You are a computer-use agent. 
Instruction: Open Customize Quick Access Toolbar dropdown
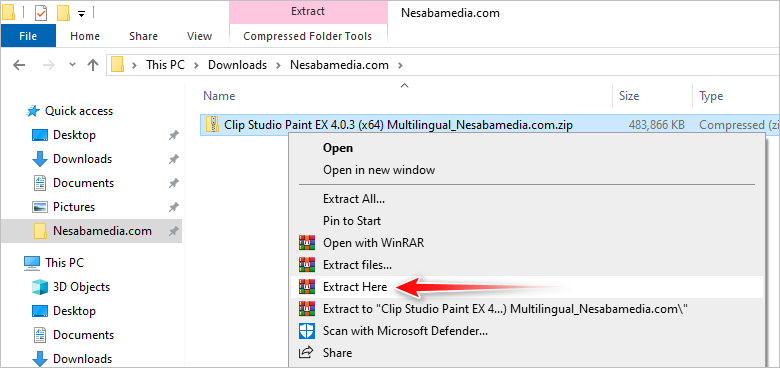pyautogui.click(x=82, y=13)
